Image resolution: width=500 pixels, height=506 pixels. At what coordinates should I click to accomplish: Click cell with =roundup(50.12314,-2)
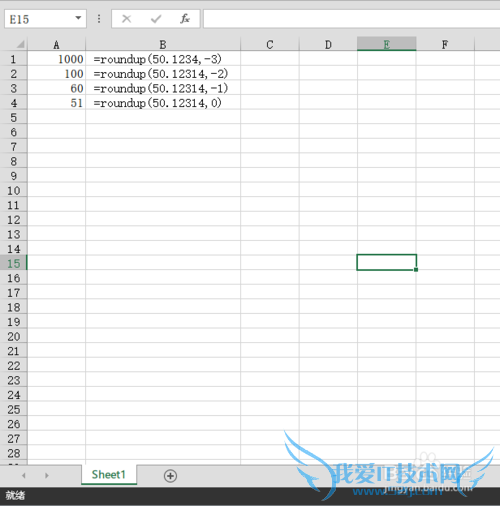point(163,74)
